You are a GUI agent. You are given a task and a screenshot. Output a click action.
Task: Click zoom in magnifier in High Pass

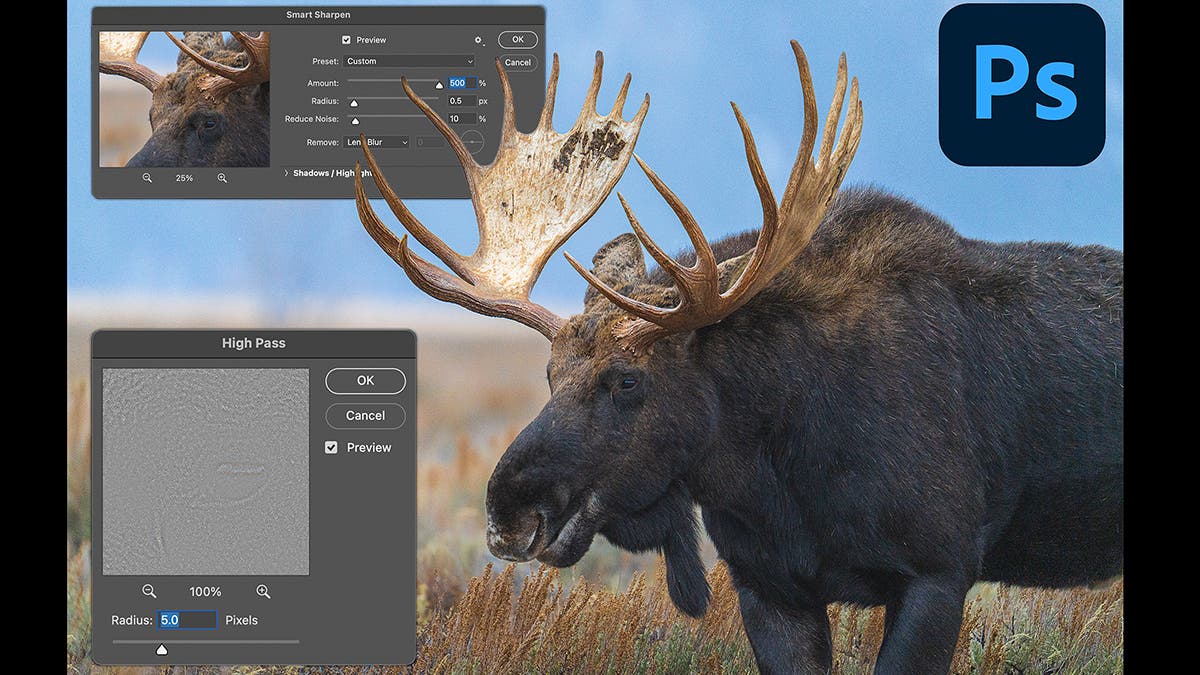tap(263, 592)
